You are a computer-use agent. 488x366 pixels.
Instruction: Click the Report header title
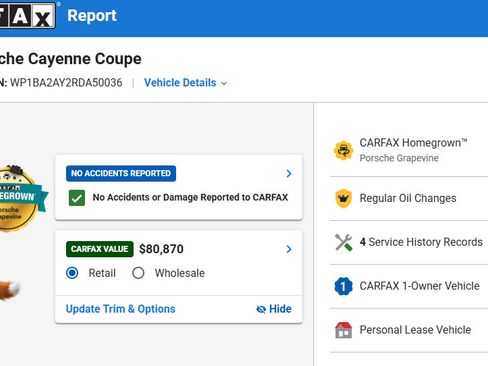92,15
